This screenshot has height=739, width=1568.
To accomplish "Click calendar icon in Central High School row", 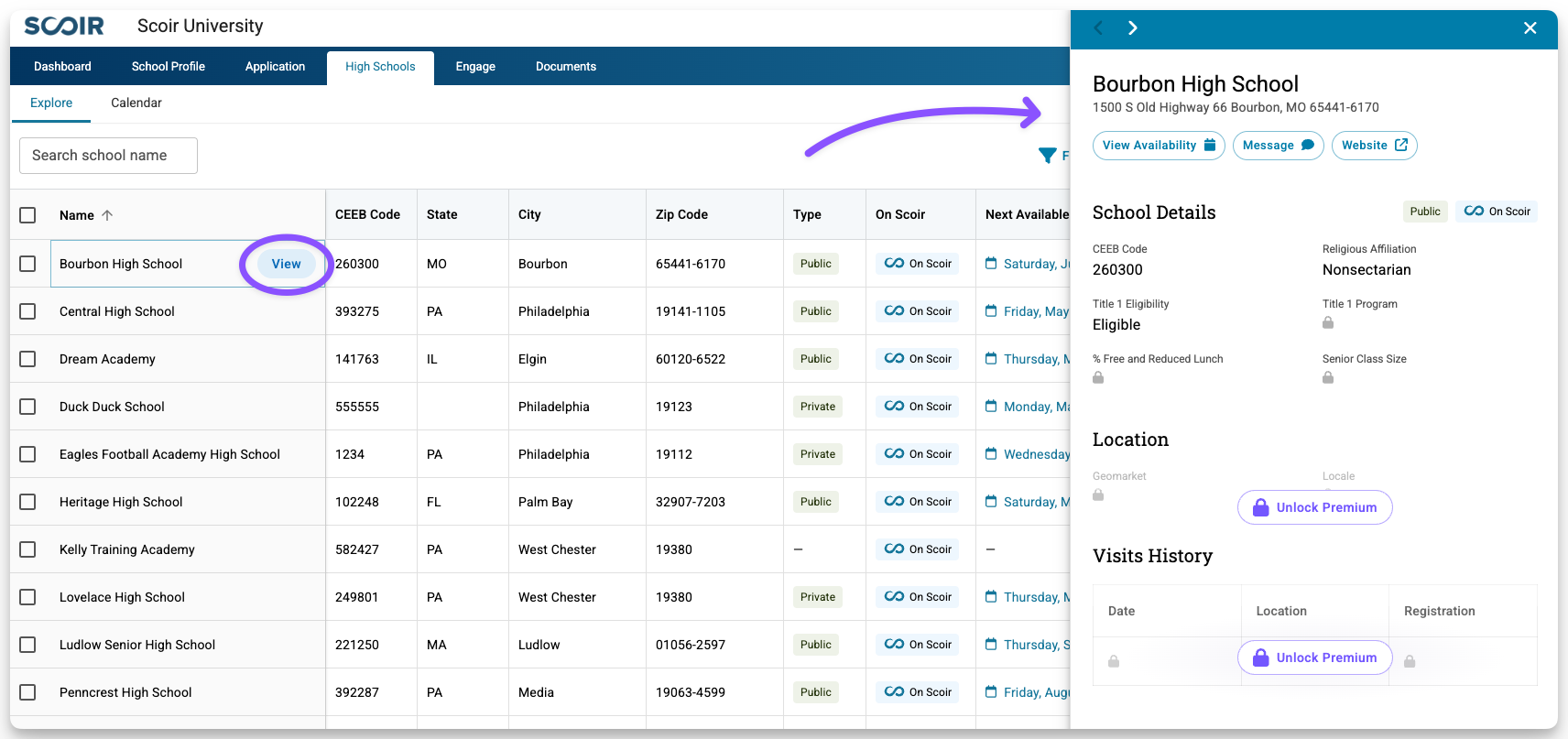I will [x=991, y=311].
